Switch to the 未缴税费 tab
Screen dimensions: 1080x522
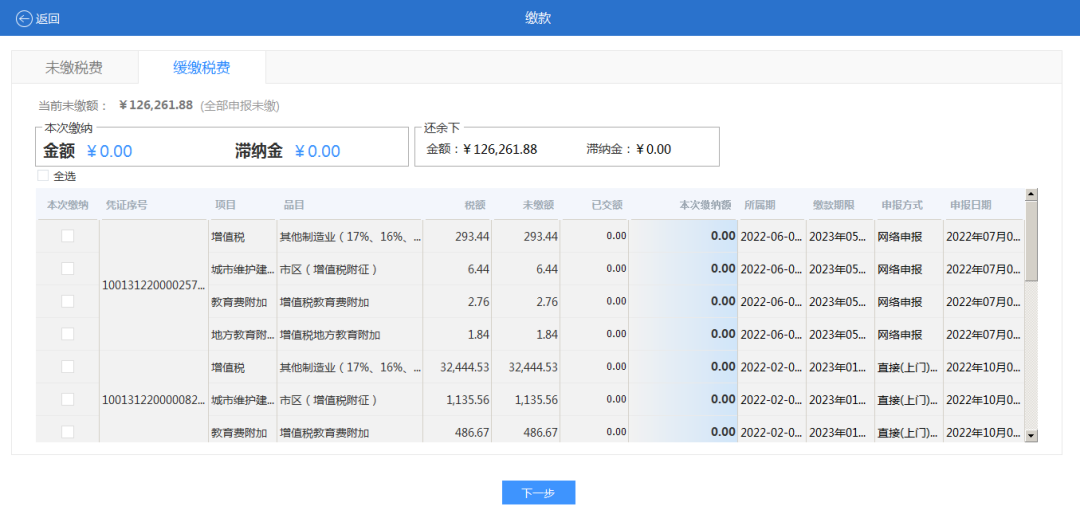click(74, 67)
